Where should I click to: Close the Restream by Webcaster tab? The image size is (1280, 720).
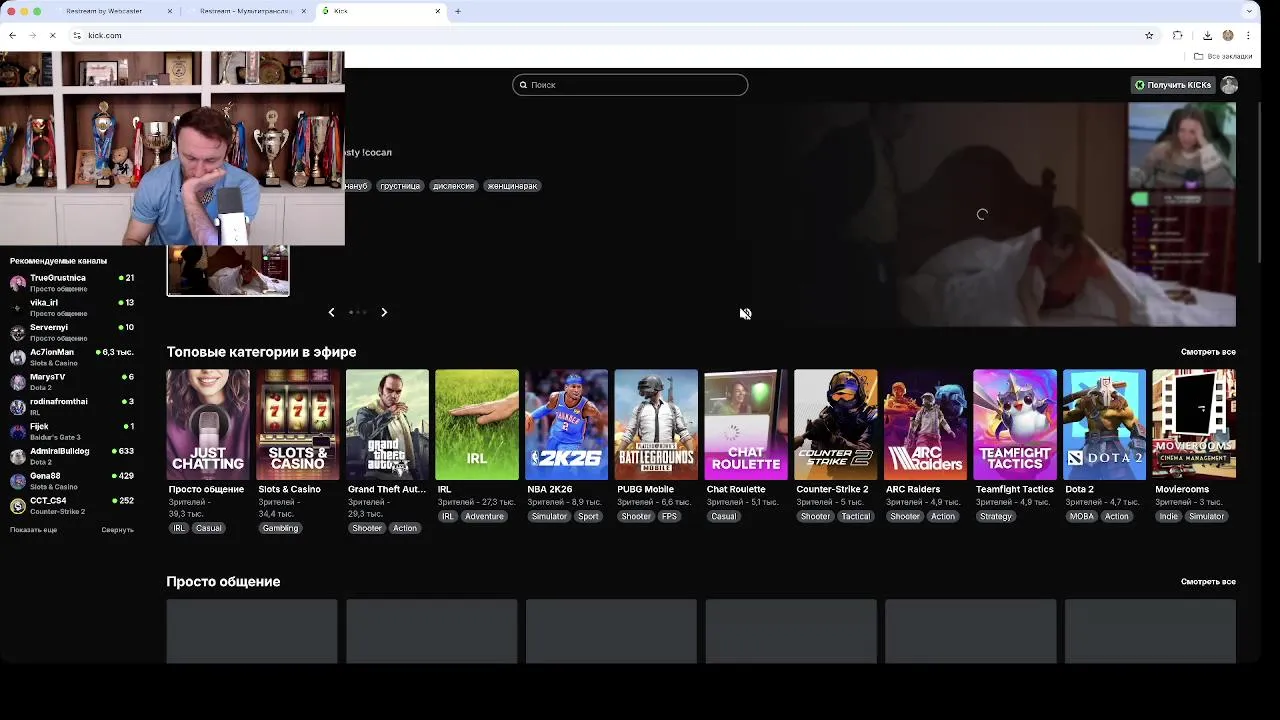click(x=170, y=11)
